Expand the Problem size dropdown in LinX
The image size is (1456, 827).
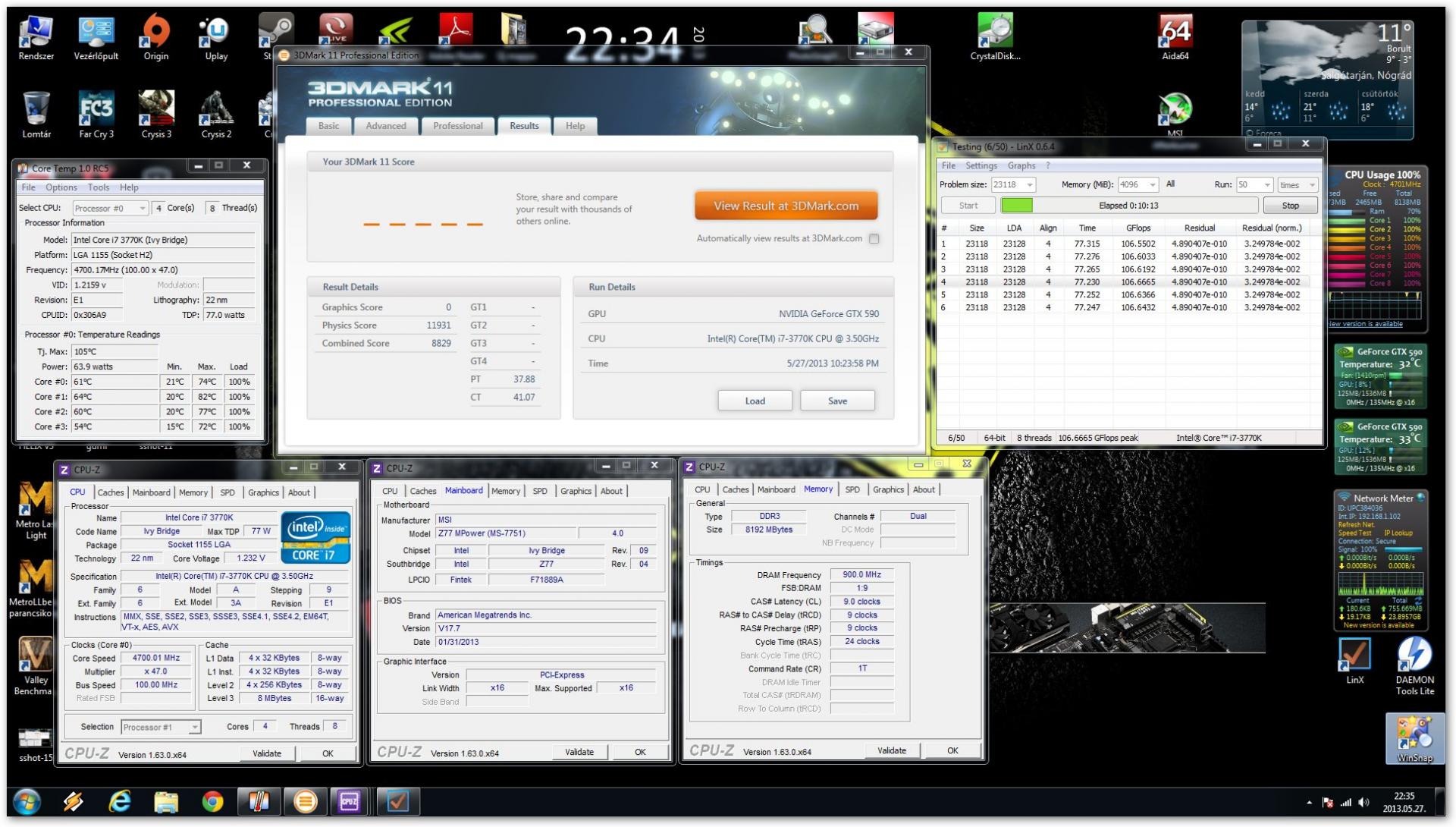click(x=1029, y=185)
